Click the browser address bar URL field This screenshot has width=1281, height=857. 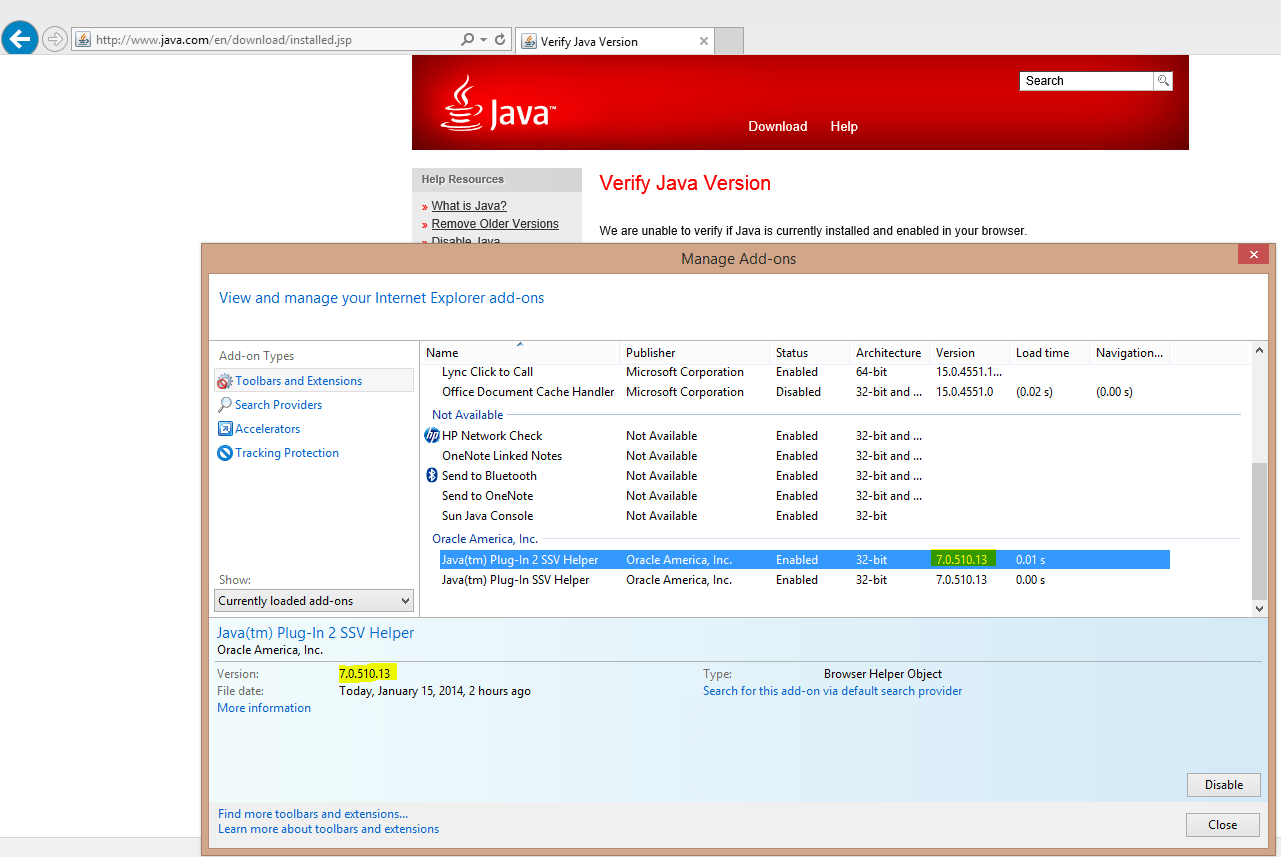(266, 40)
